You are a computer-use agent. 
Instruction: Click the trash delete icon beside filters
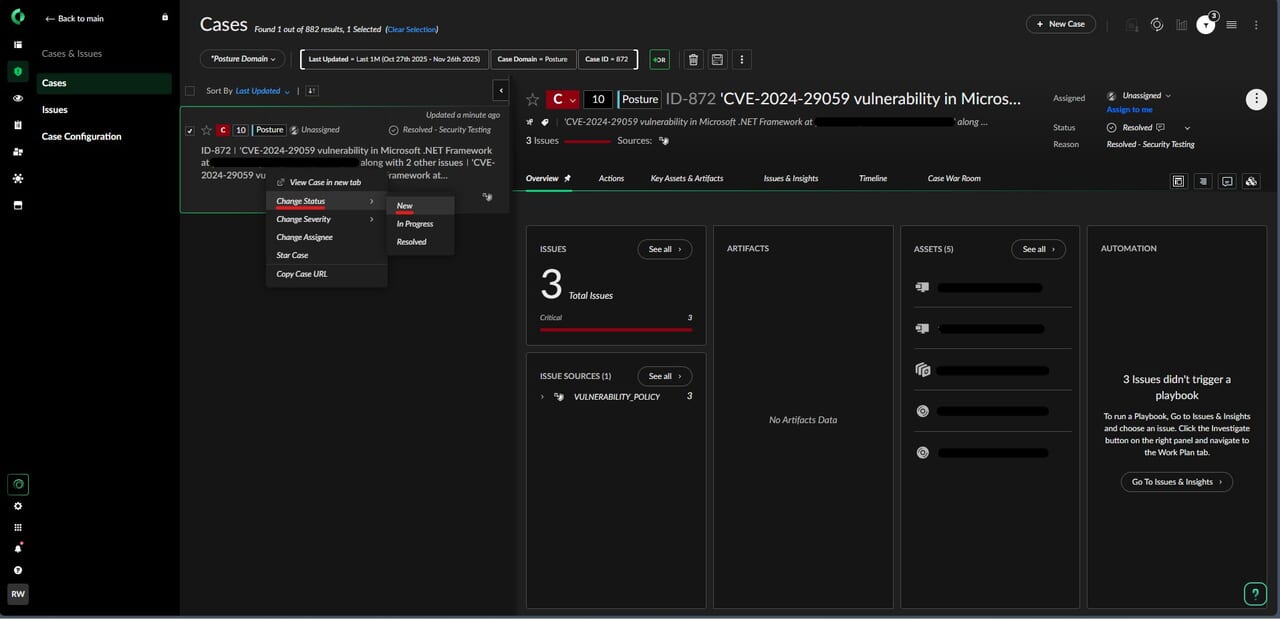pyautogui.click(x=693, y=60)
